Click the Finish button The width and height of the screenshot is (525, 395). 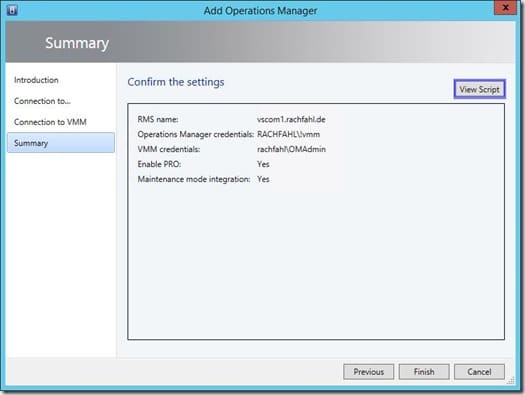click(x=424, y=372)
